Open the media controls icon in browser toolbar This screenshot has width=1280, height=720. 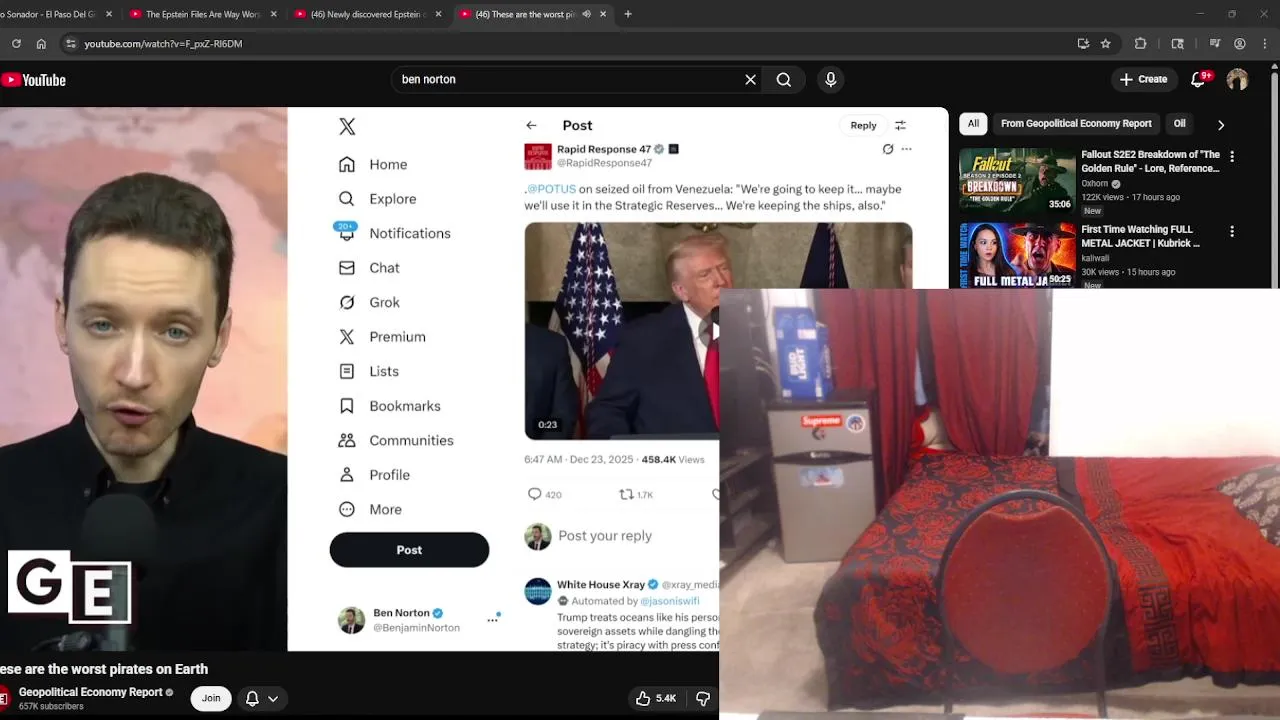(1215, 44)
